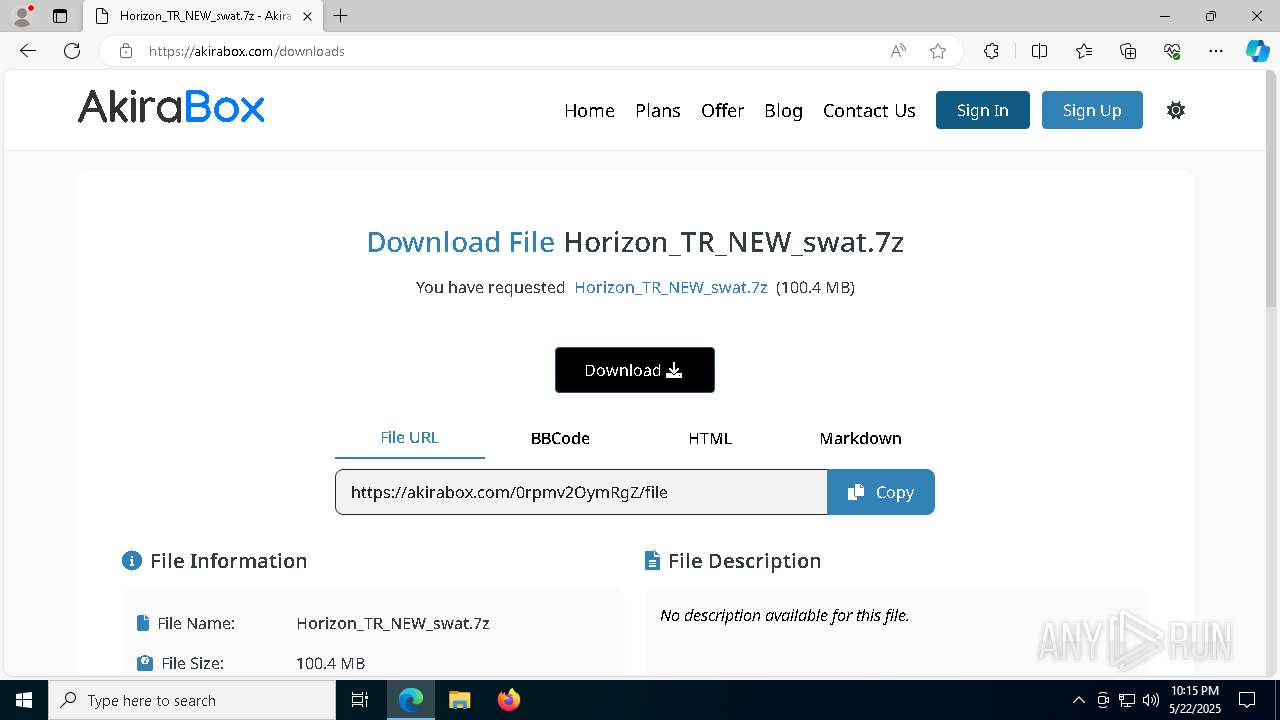1280x720 pixels.
Task: Open Edge Settings and more menu
Action: pyautogui.click(x=1216, y=51)
